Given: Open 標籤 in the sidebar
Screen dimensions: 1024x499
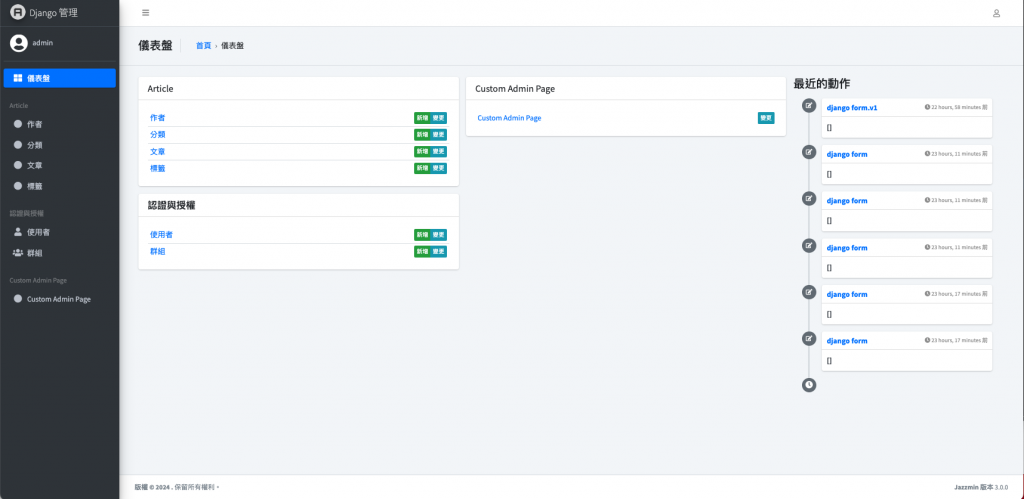Looking at the screenshot, I should (59, 186).
